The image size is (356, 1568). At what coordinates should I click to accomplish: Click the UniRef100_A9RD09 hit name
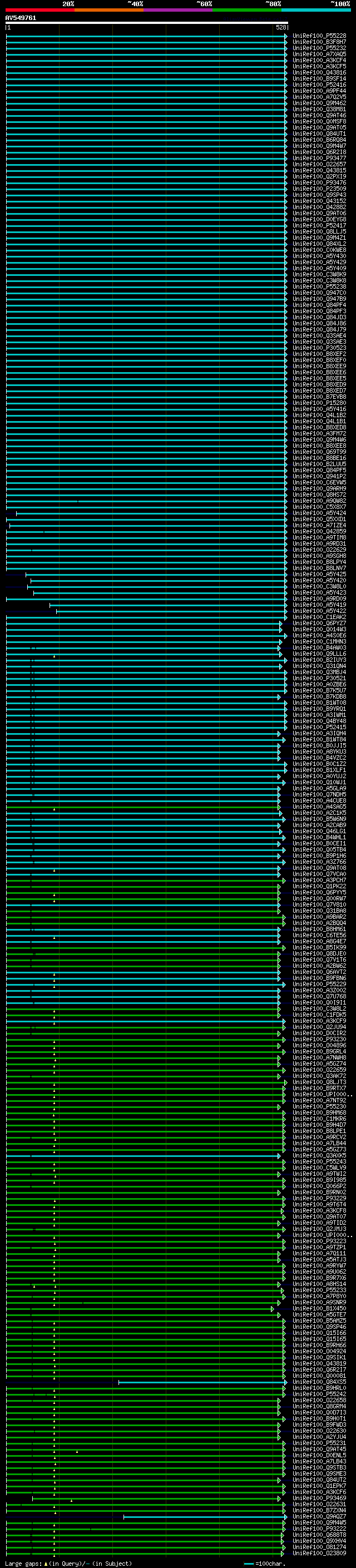pos(319,599)
